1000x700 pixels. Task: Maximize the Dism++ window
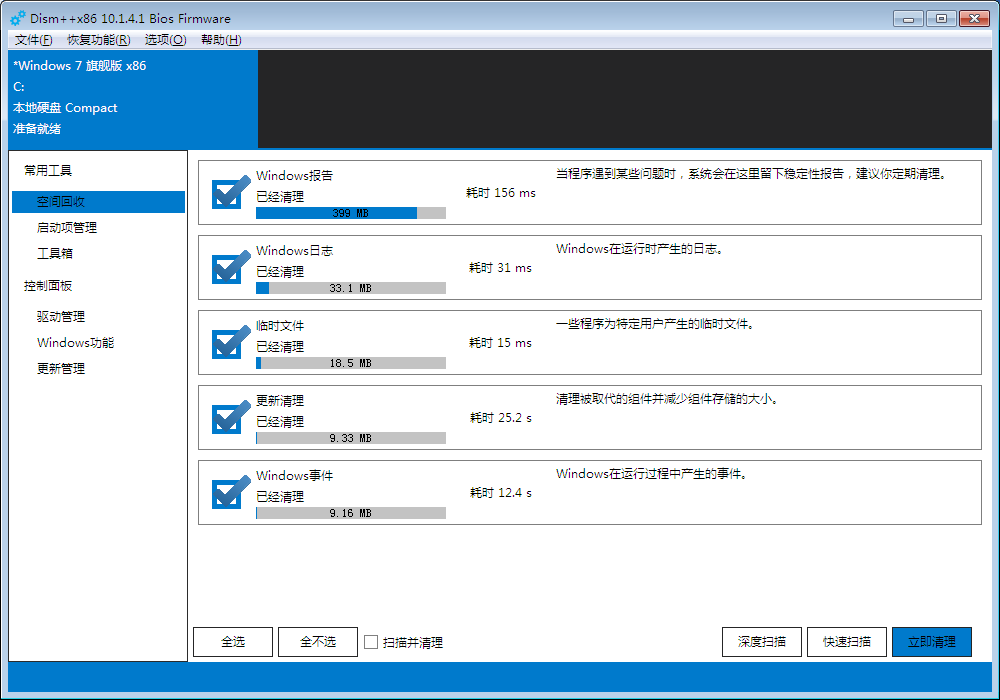pyautogui.click(x=941, y=19)
